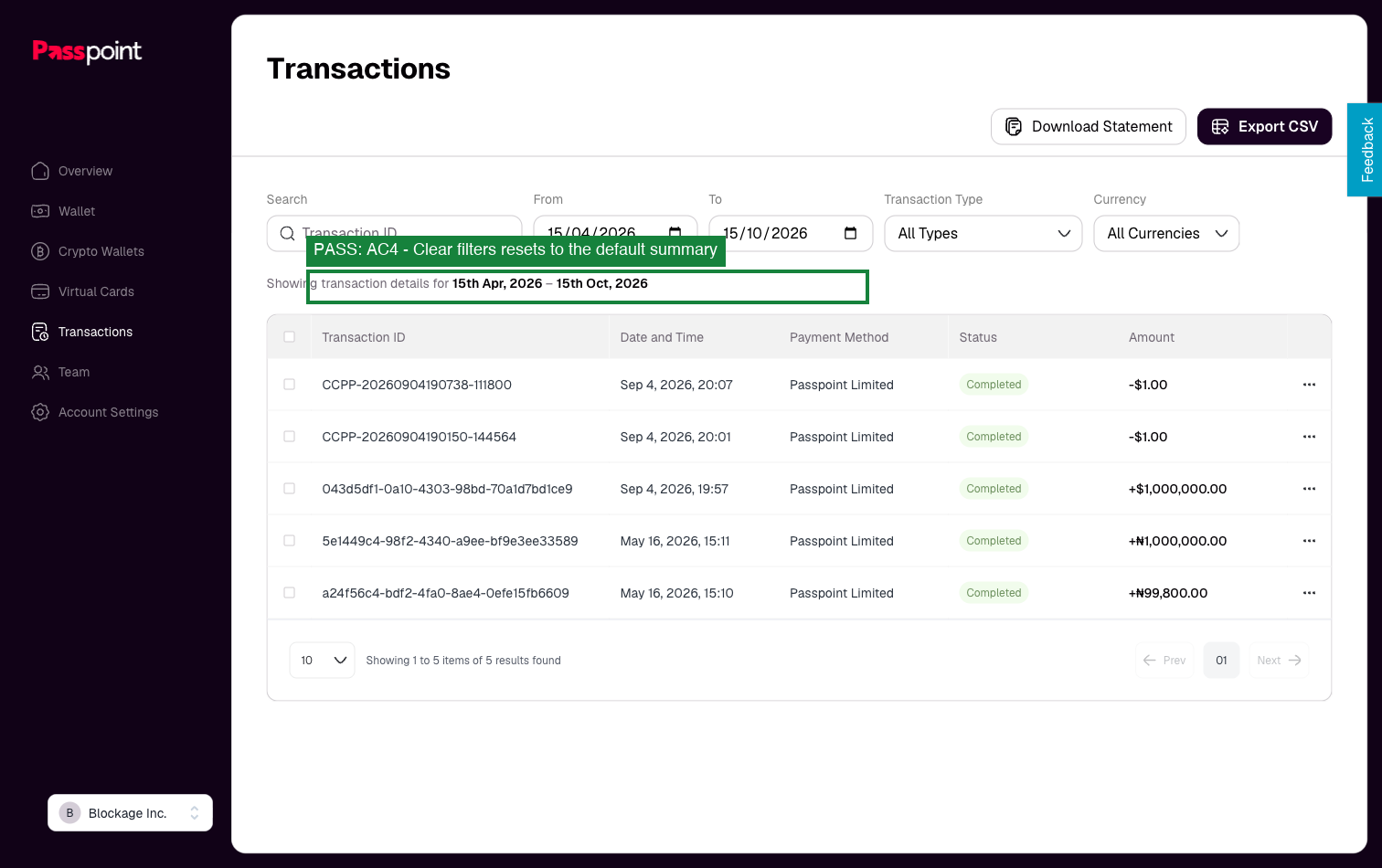Click the Passpoint logo
Image resolution: width=1382 pixels, height=868 pixels.
87,51
